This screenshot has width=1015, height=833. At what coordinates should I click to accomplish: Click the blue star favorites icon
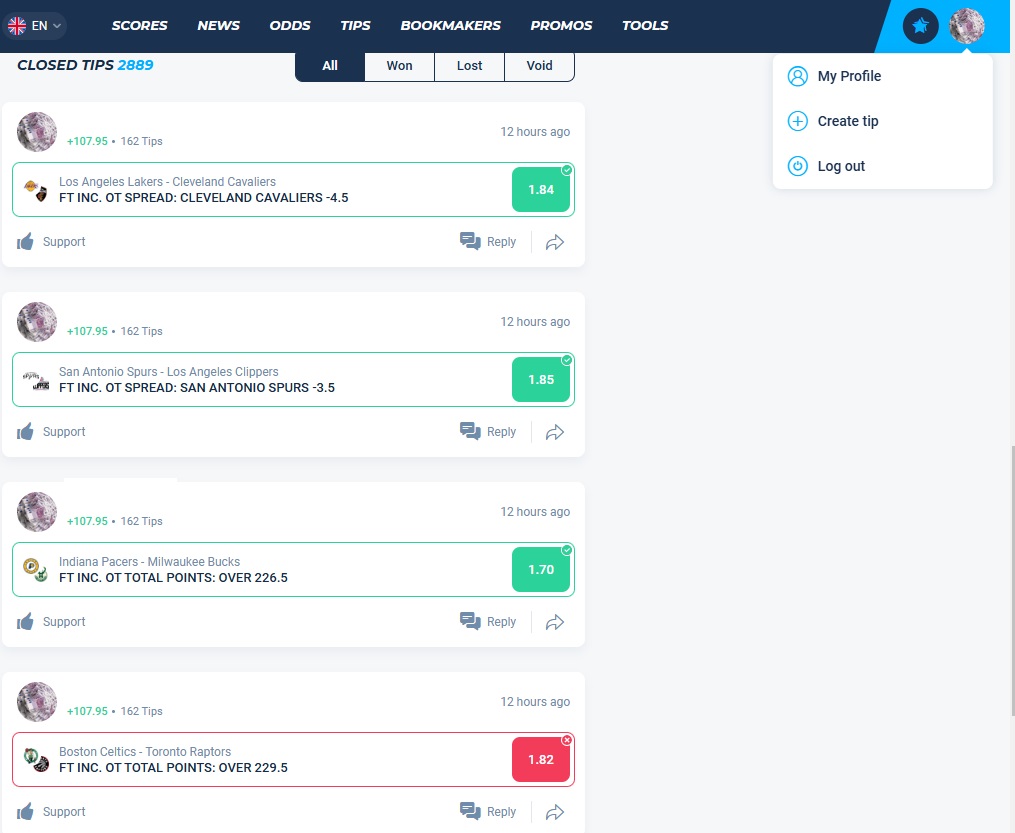pyautogui.click(x=920, y=26)
